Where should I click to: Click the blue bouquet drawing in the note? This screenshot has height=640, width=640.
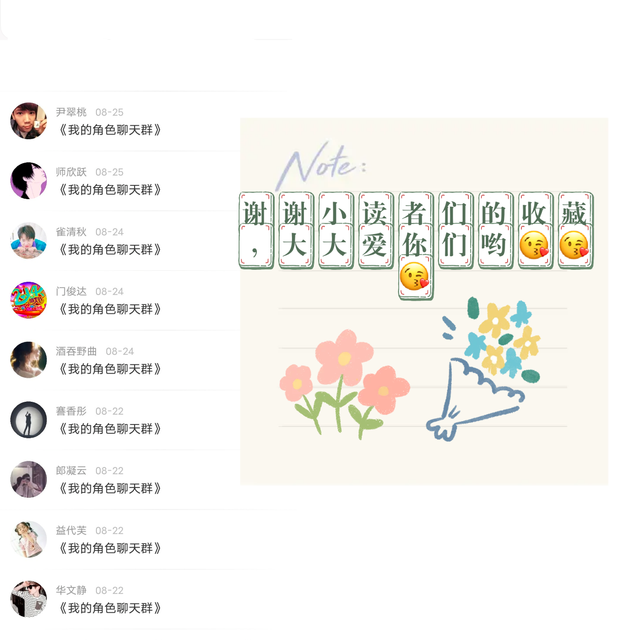(483, 369)
